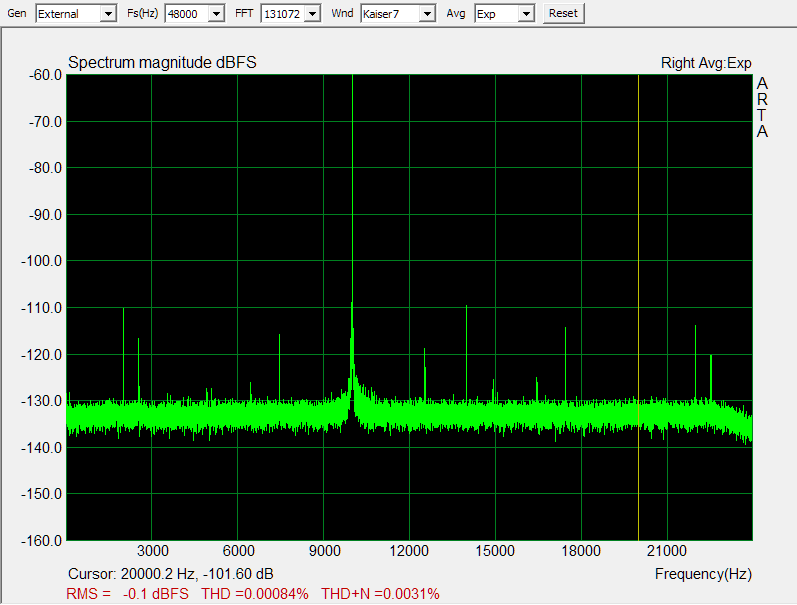Click the 'RMS = -0.1 dBFS' readout

(128, 594)
